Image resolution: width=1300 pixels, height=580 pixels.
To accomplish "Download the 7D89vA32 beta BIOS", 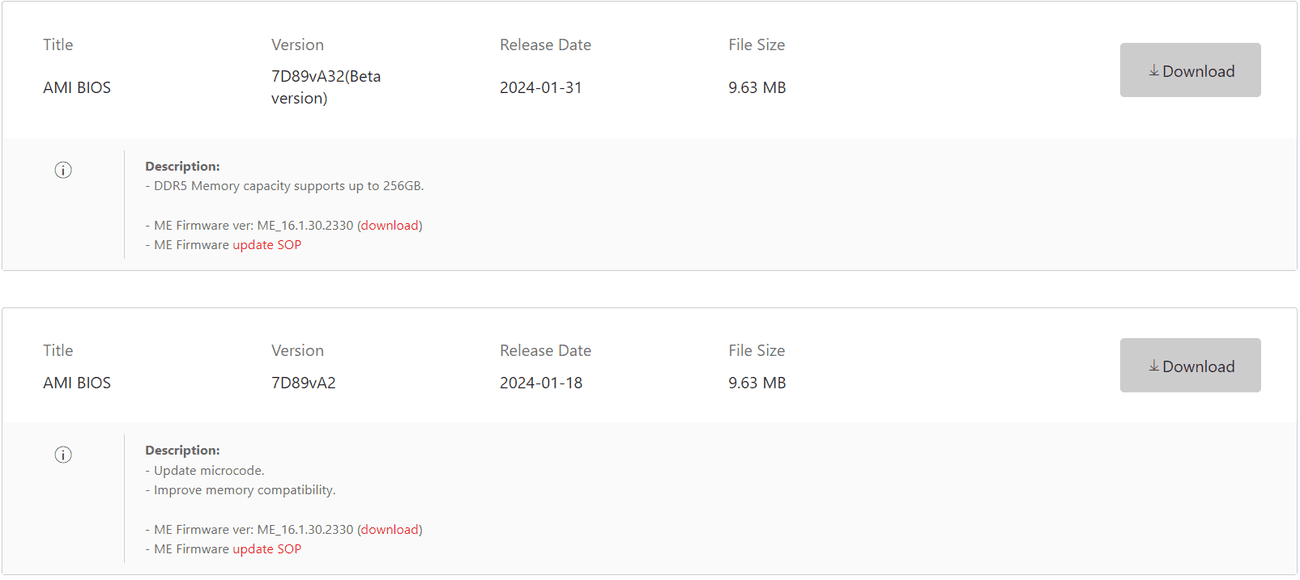I will [x=1190, y=70].
